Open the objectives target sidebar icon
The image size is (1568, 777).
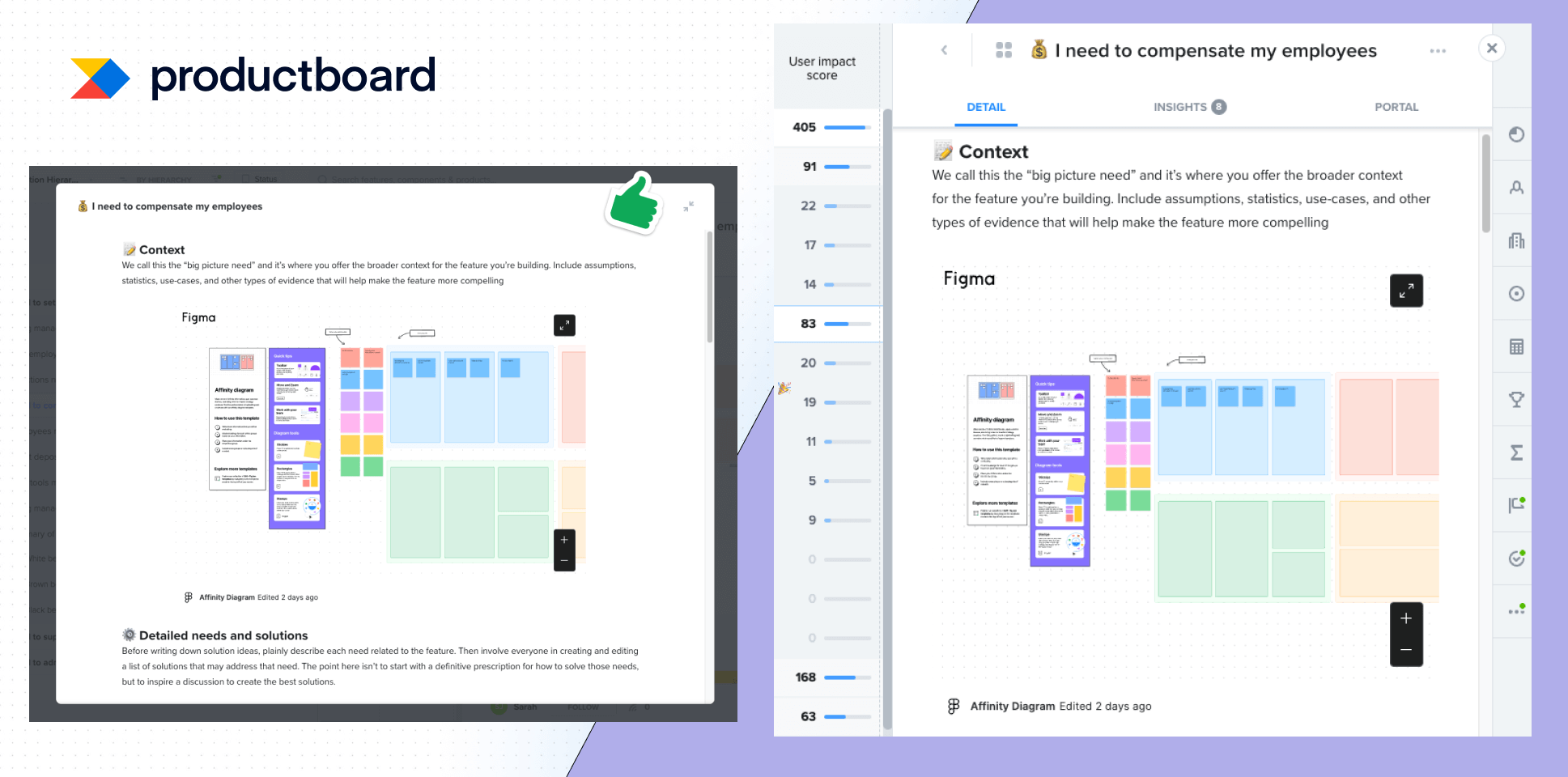(1516, 294)
